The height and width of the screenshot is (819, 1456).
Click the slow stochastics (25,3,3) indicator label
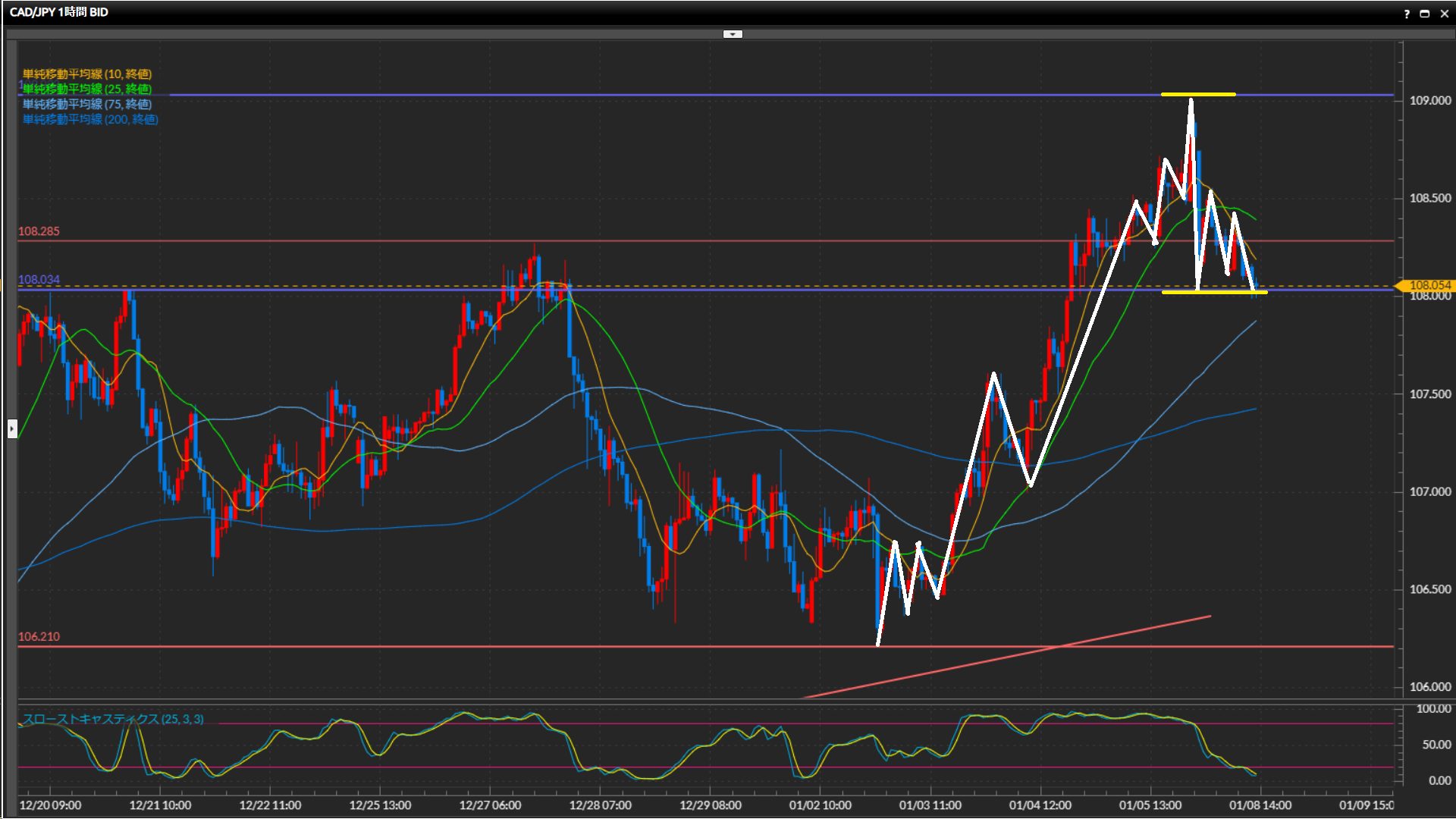[x=113, y=719]
